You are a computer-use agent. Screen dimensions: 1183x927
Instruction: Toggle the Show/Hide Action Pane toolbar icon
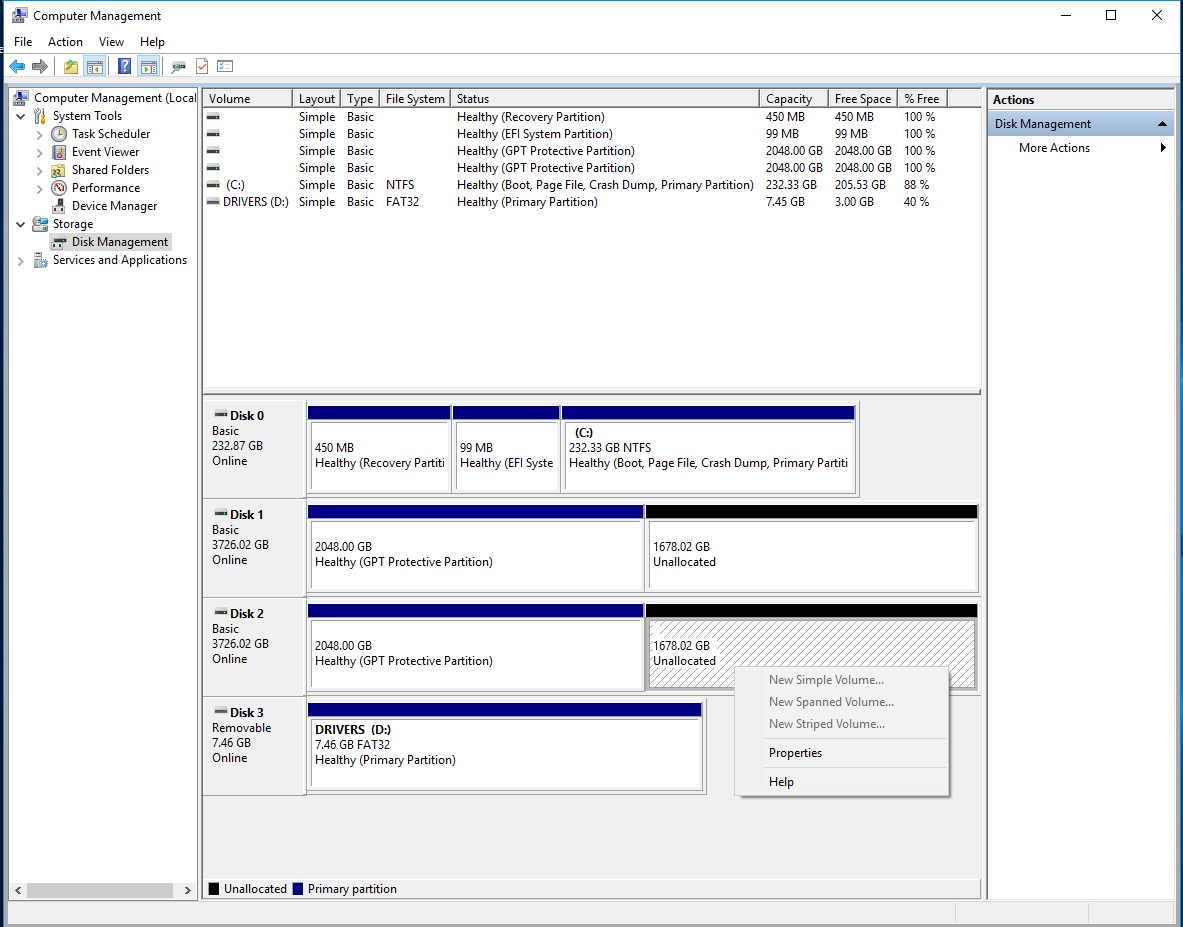click(x=149, y=66)
